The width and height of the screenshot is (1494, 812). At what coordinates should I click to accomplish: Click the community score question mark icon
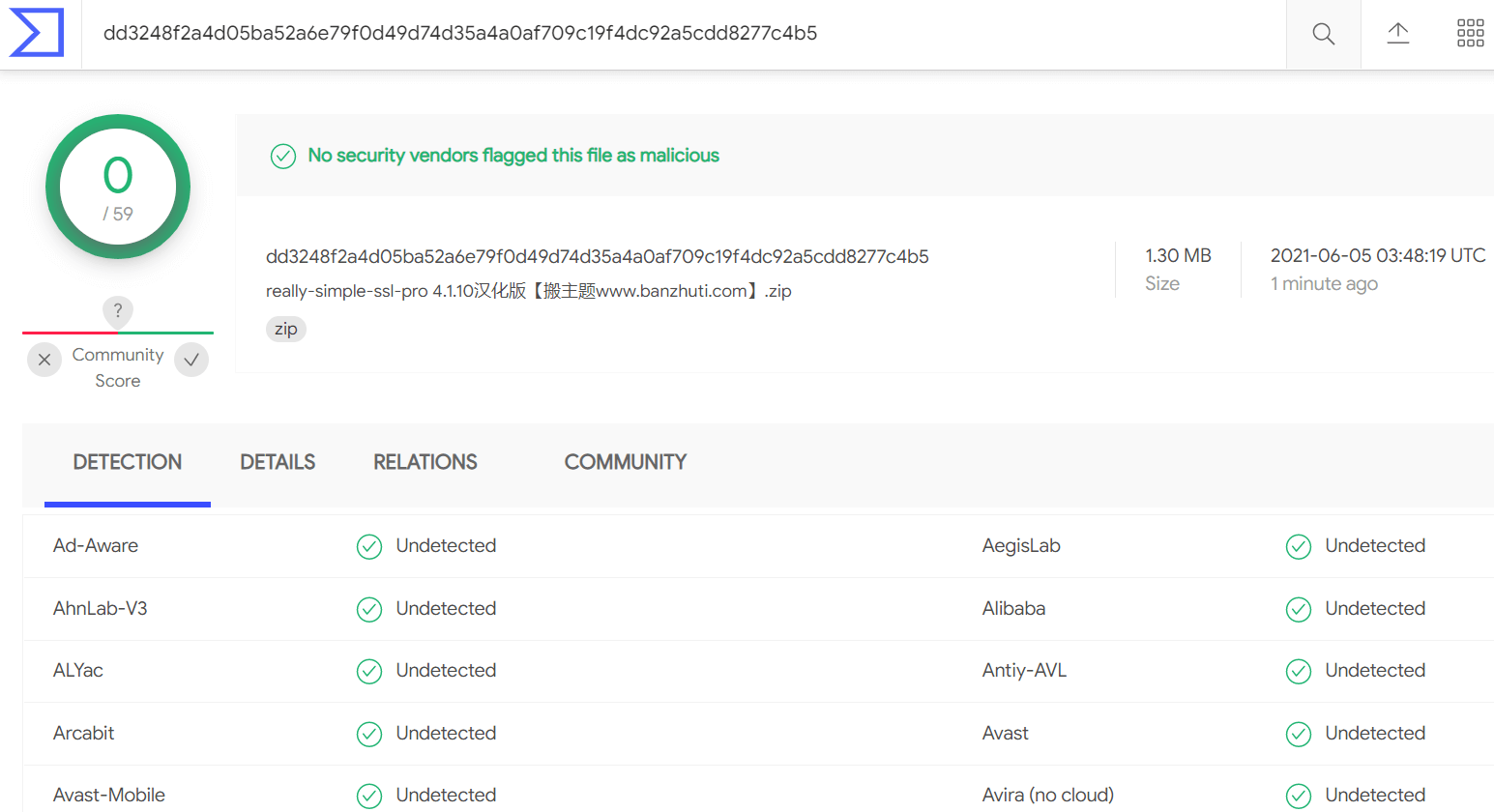tap(118, 310)
